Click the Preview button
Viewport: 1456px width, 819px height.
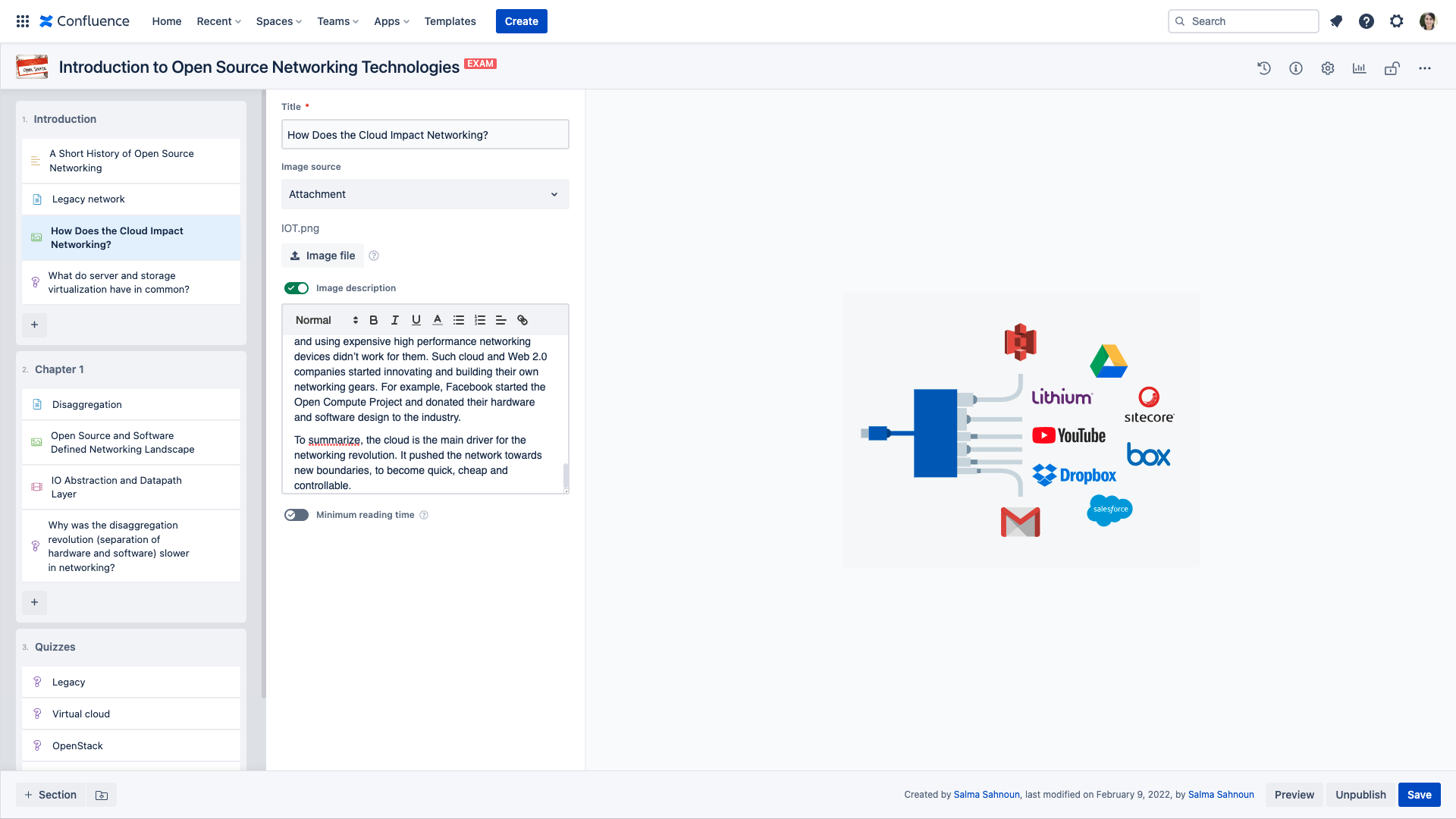pyautogui.click(x=1294, y=795)
